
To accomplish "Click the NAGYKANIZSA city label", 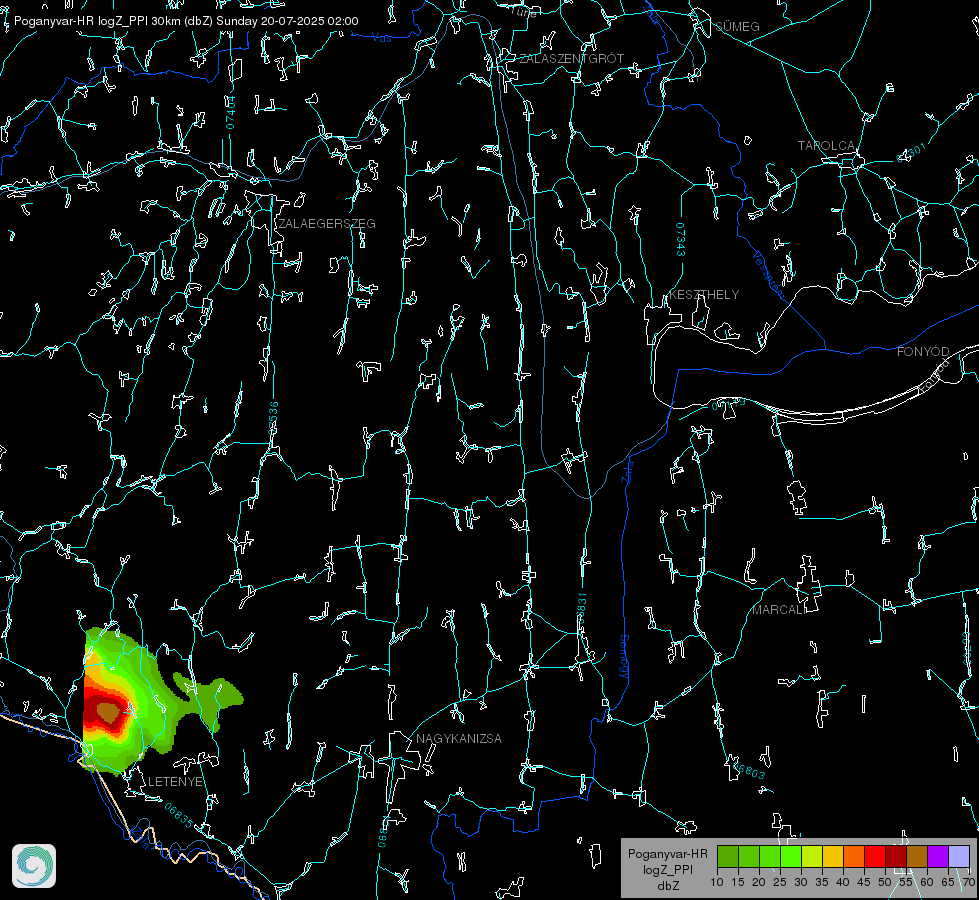I will [459, 738].
